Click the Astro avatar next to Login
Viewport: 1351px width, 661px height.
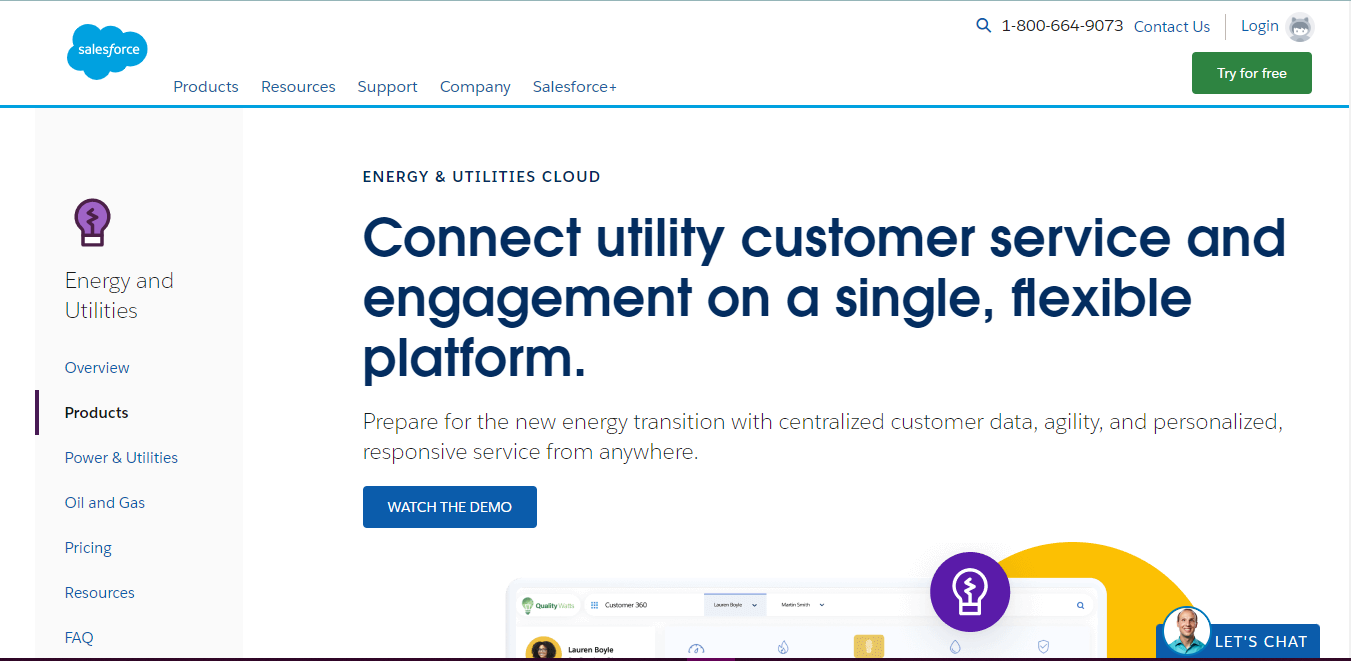pos(1300,27)
